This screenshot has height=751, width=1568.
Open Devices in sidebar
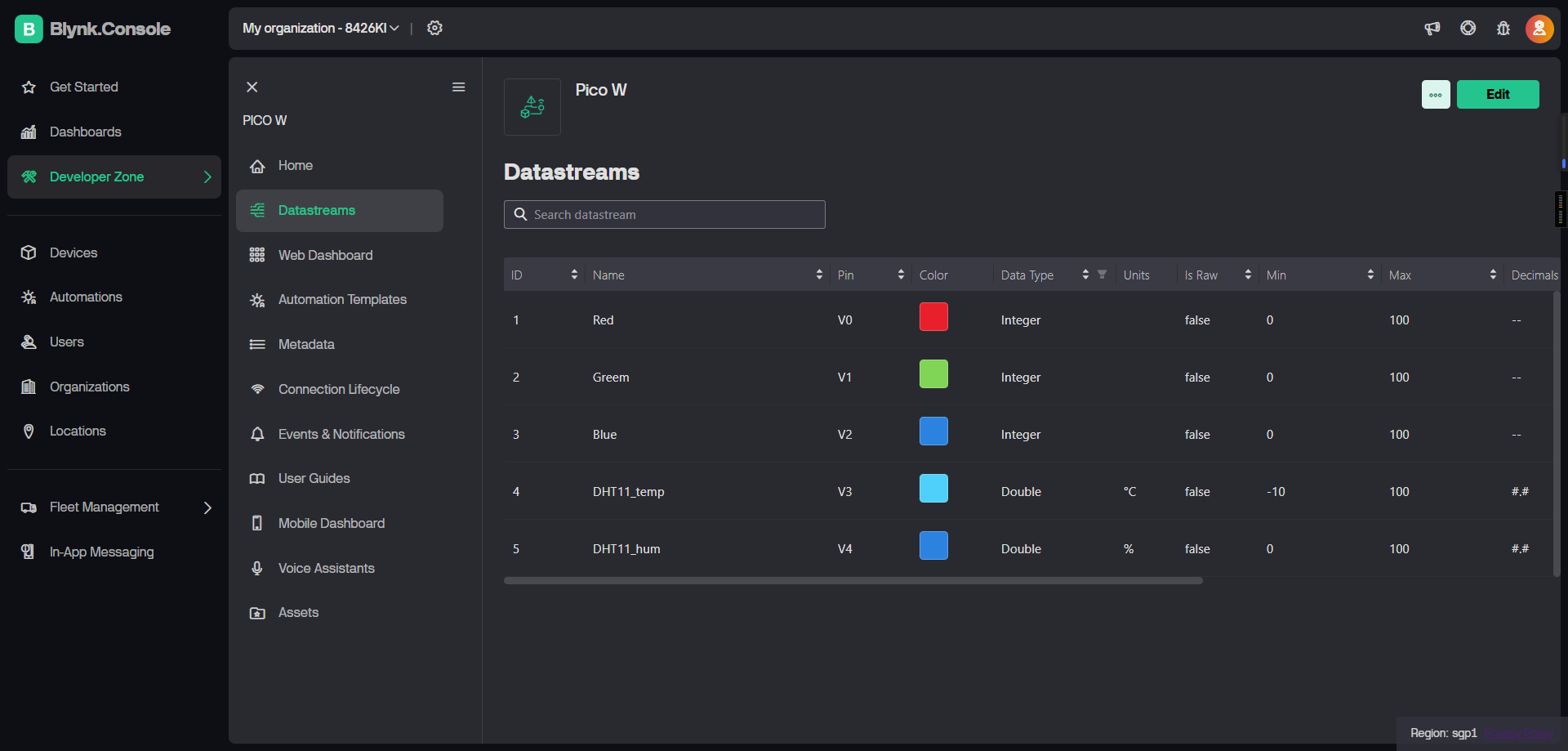click(114, 253)
